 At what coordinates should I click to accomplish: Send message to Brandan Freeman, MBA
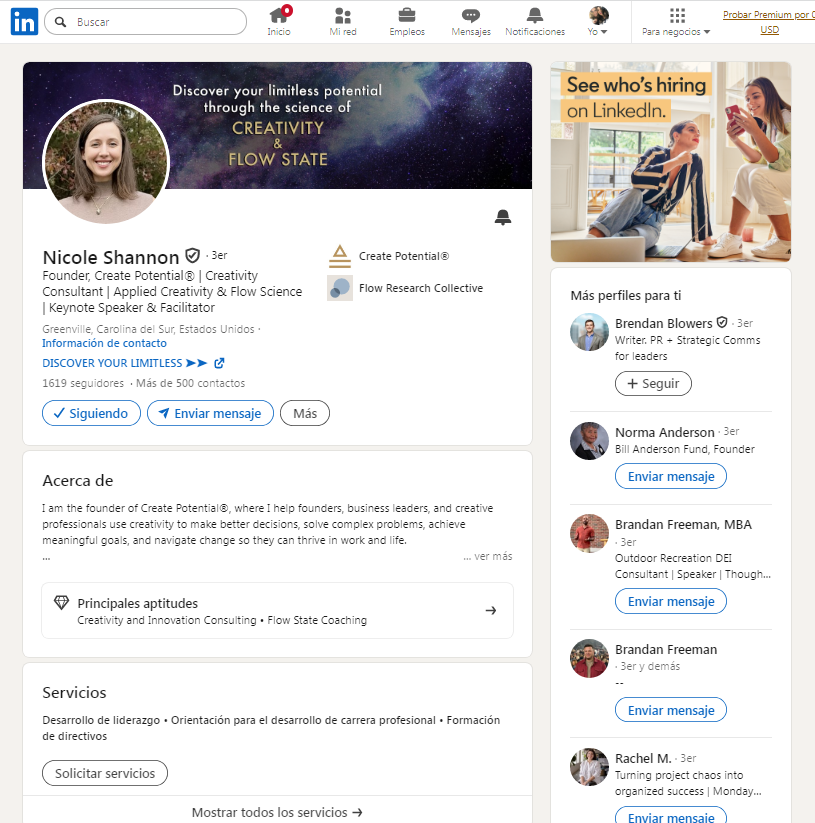[671, 601]
